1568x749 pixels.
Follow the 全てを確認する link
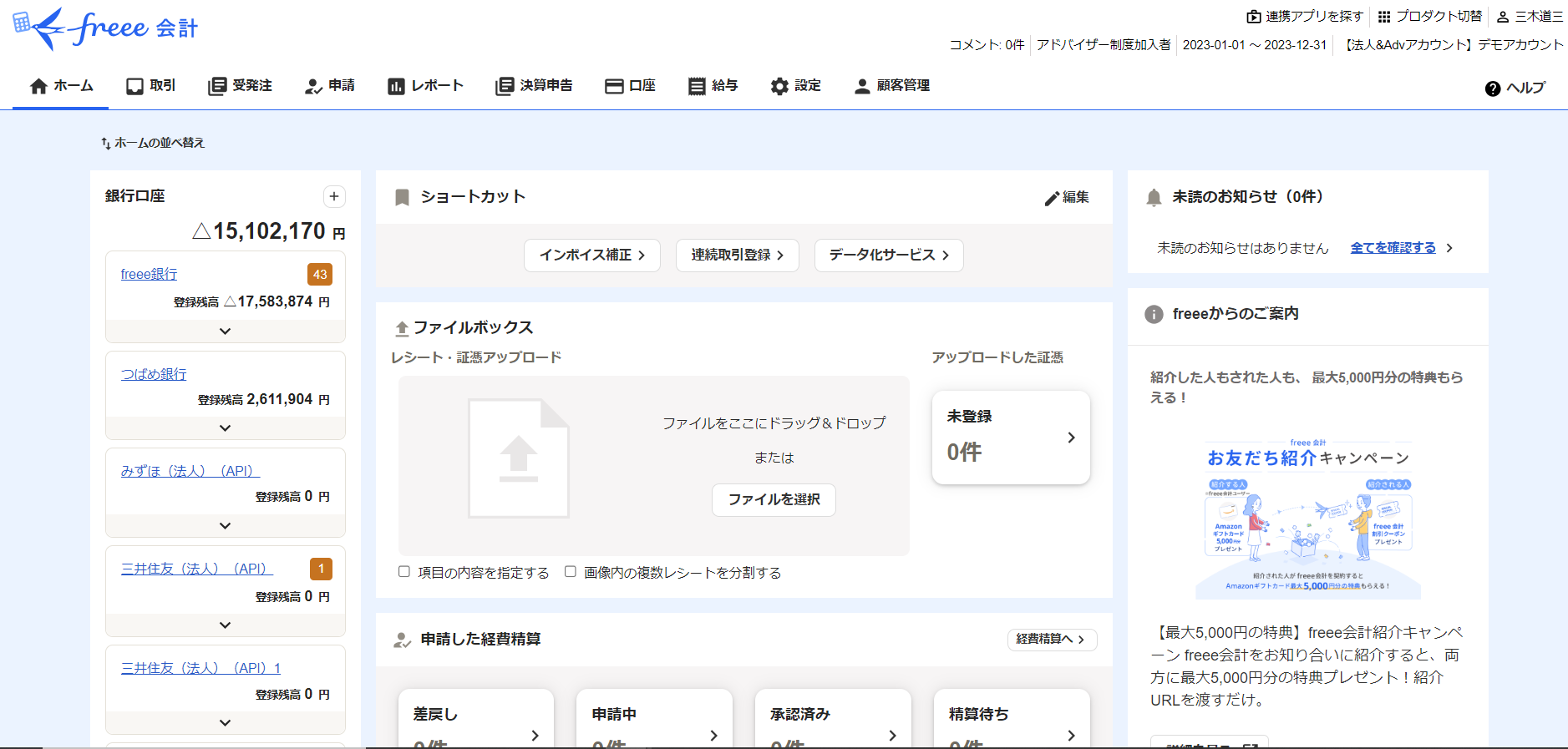tap(1393, 248)
